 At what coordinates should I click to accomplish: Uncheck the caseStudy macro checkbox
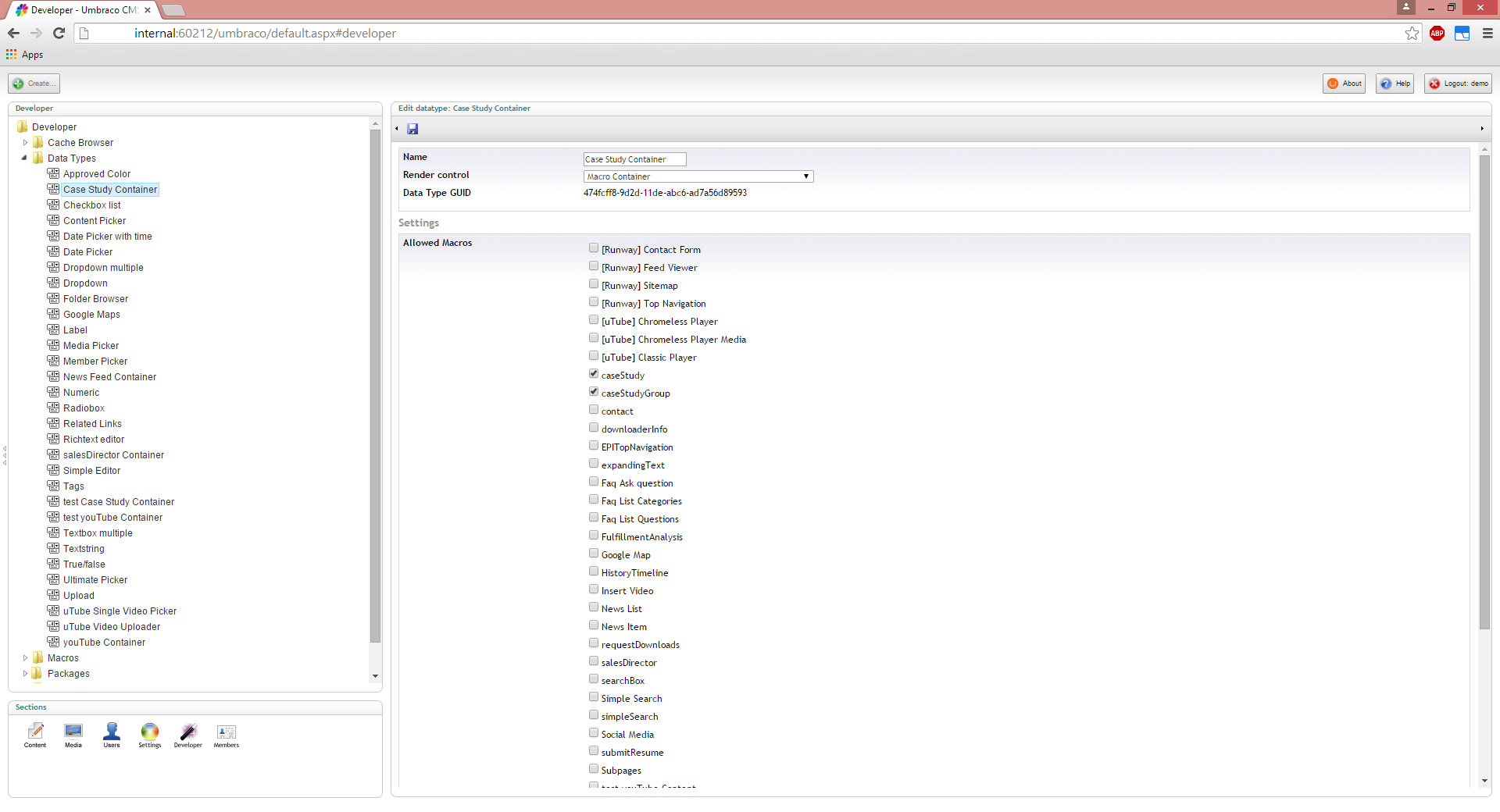coord(594,374)
